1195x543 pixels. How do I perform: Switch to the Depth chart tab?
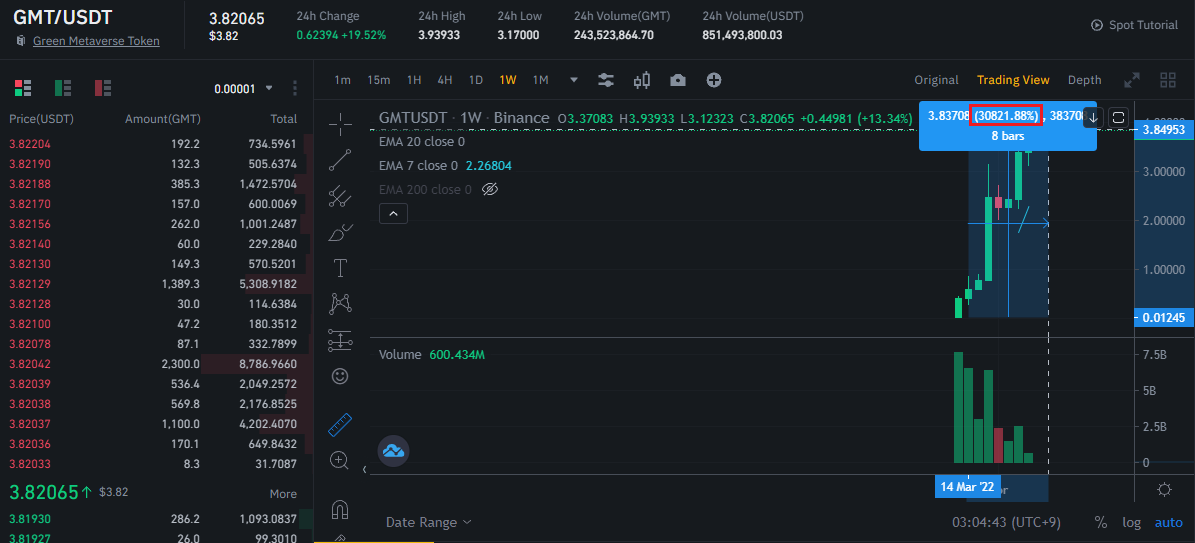pos(1084,80)
